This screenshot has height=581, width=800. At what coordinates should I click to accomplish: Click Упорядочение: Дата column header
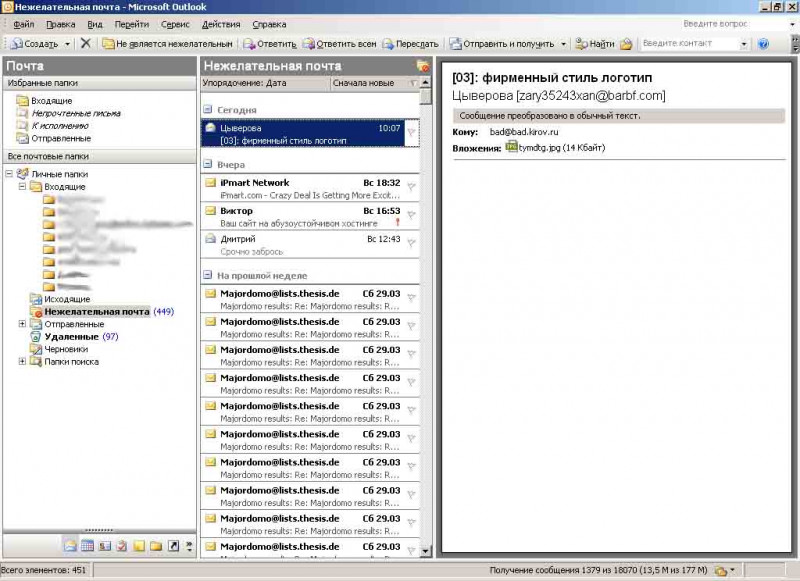265,83
